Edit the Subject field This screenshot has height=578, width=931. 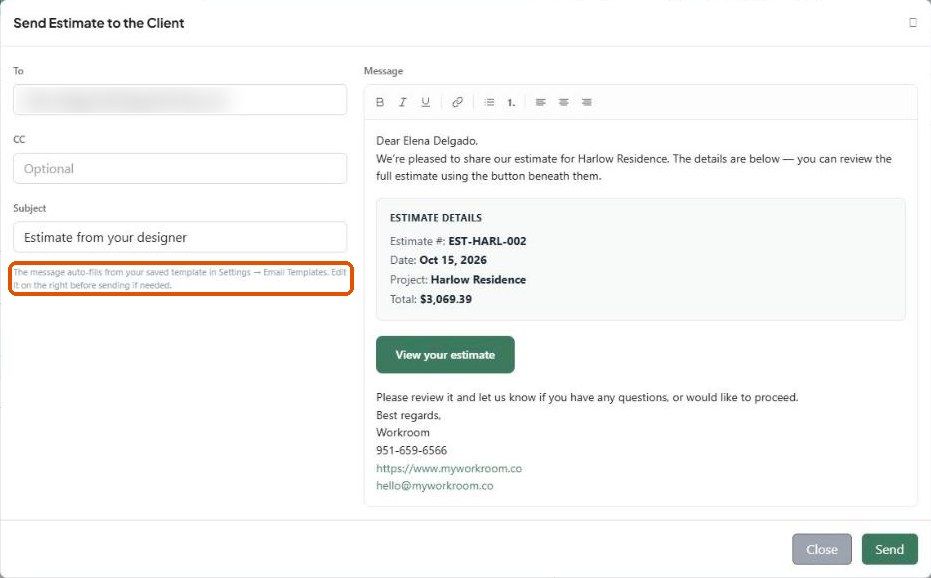[180, 237]
